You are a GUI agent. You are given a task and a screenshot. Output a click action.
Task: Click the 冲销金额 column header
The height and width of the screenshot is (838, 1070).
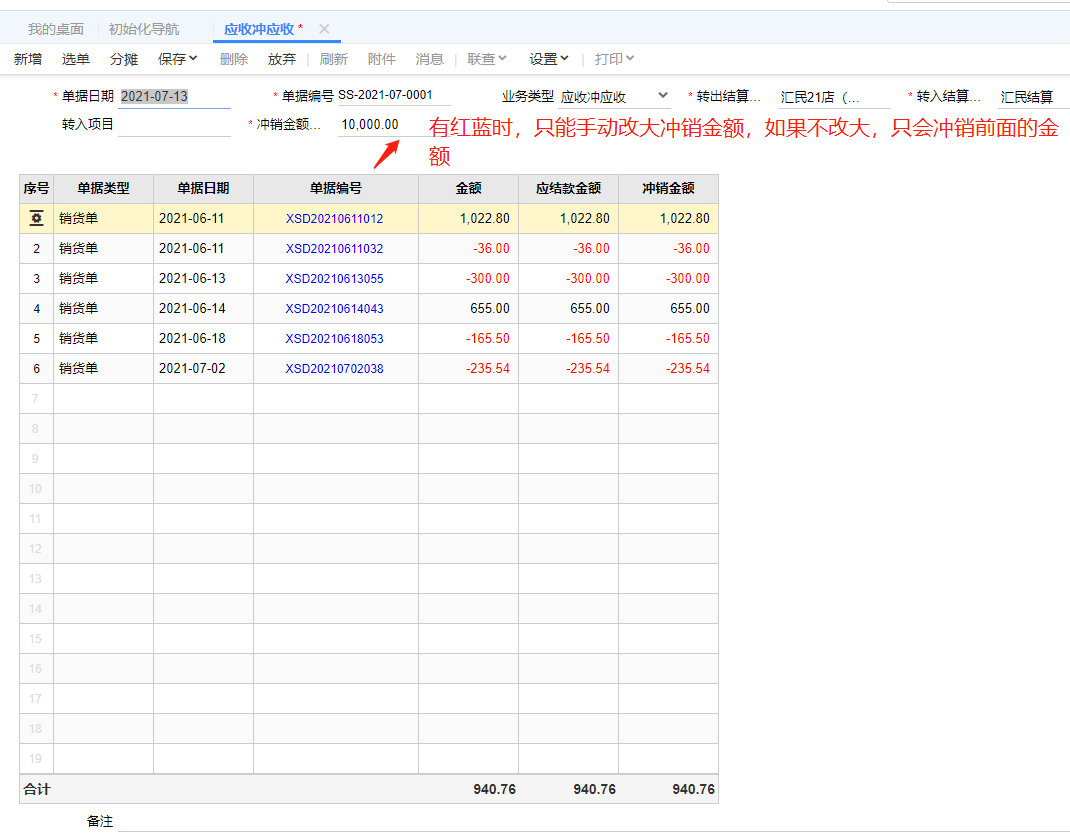[669, 189]
